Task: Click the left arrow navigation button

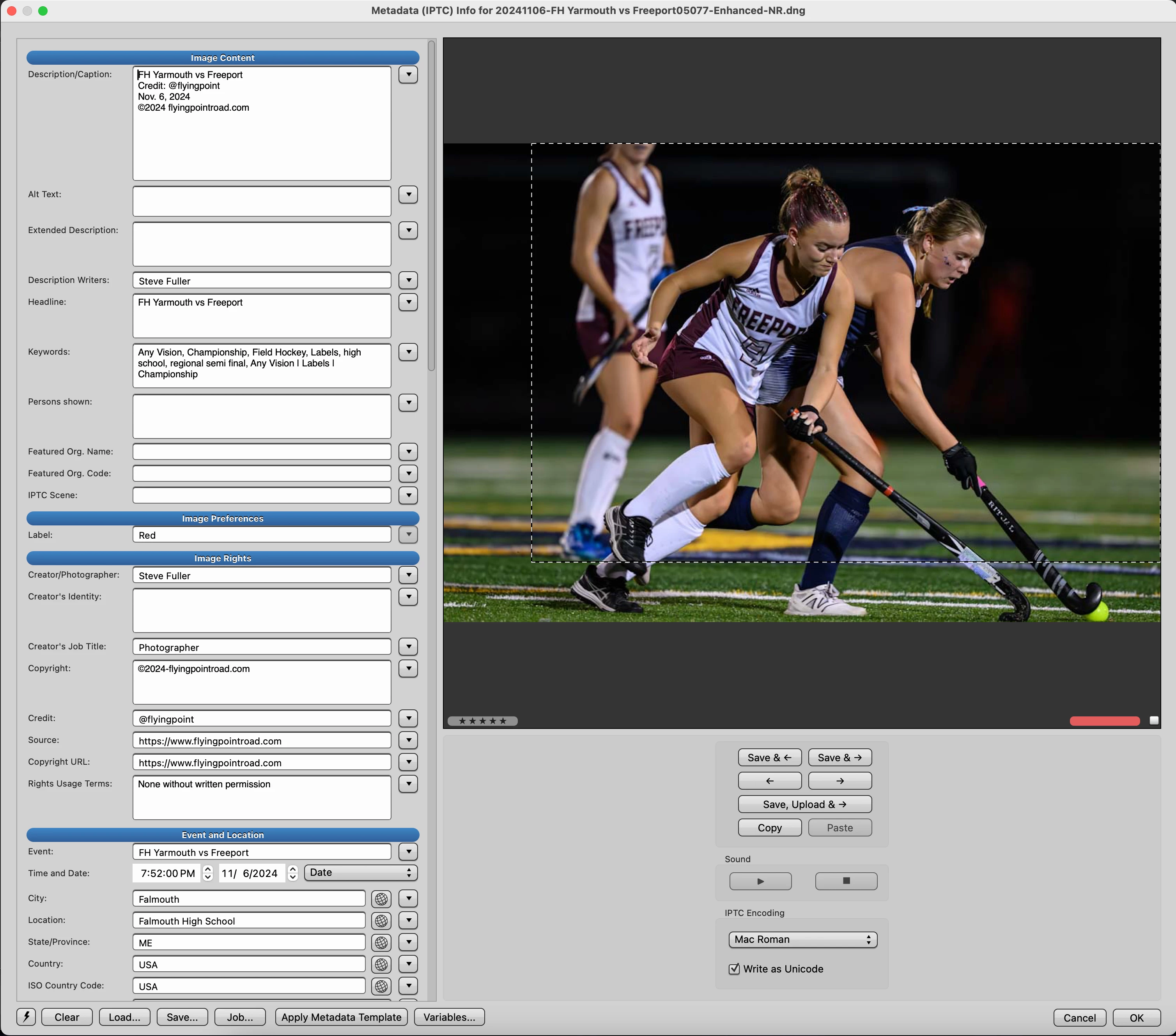Action: point(769,781)
